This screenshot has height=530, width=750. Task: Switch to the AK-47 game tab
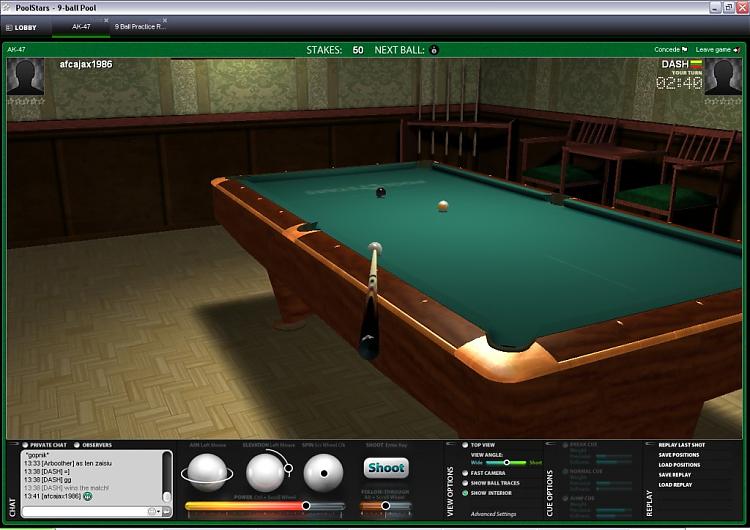pos(81,27)
